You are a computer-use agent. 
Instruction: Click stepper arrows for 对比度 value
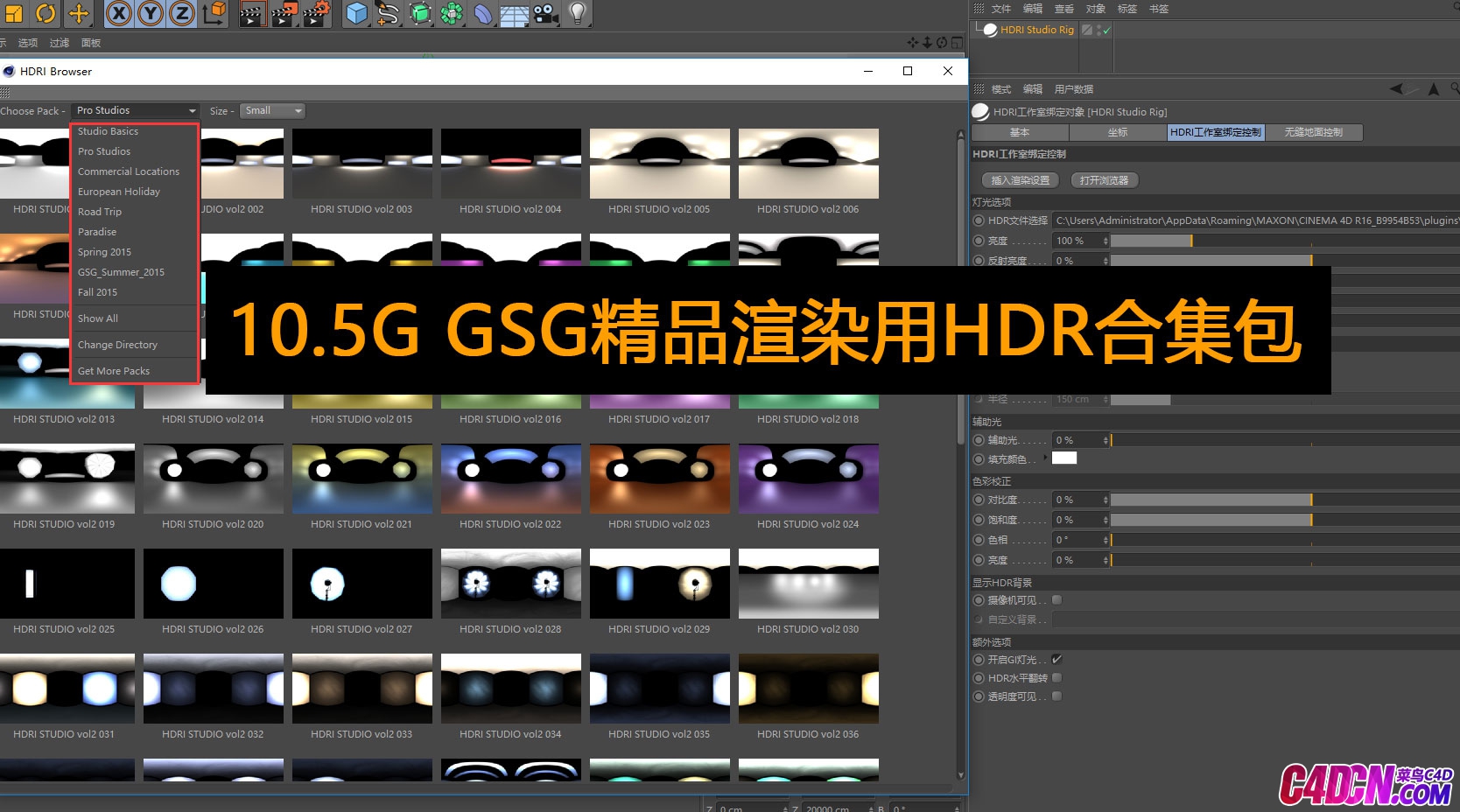click(1106, 500)
